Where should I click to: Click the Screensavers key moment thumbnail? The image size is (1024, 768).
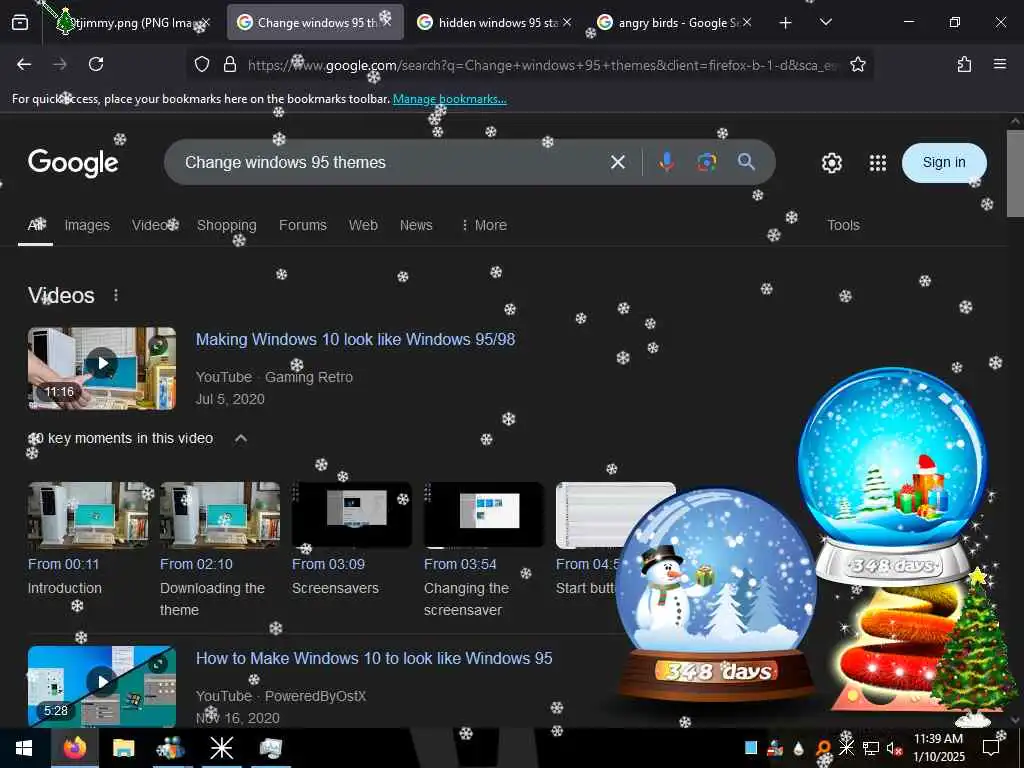point(352,515)
